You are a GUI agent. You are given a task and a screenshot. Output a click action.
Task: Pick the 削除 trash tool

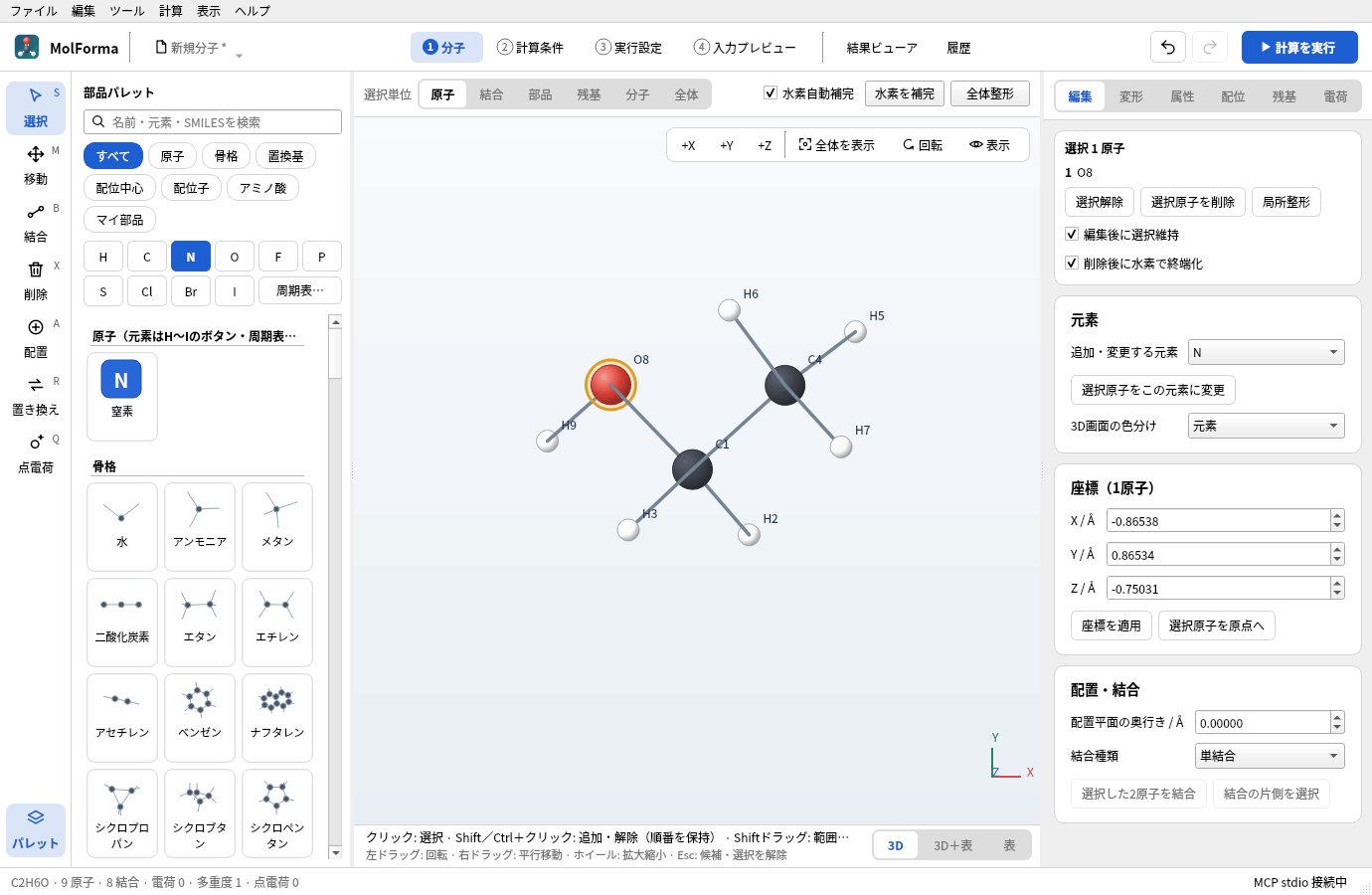coord(36,280)
